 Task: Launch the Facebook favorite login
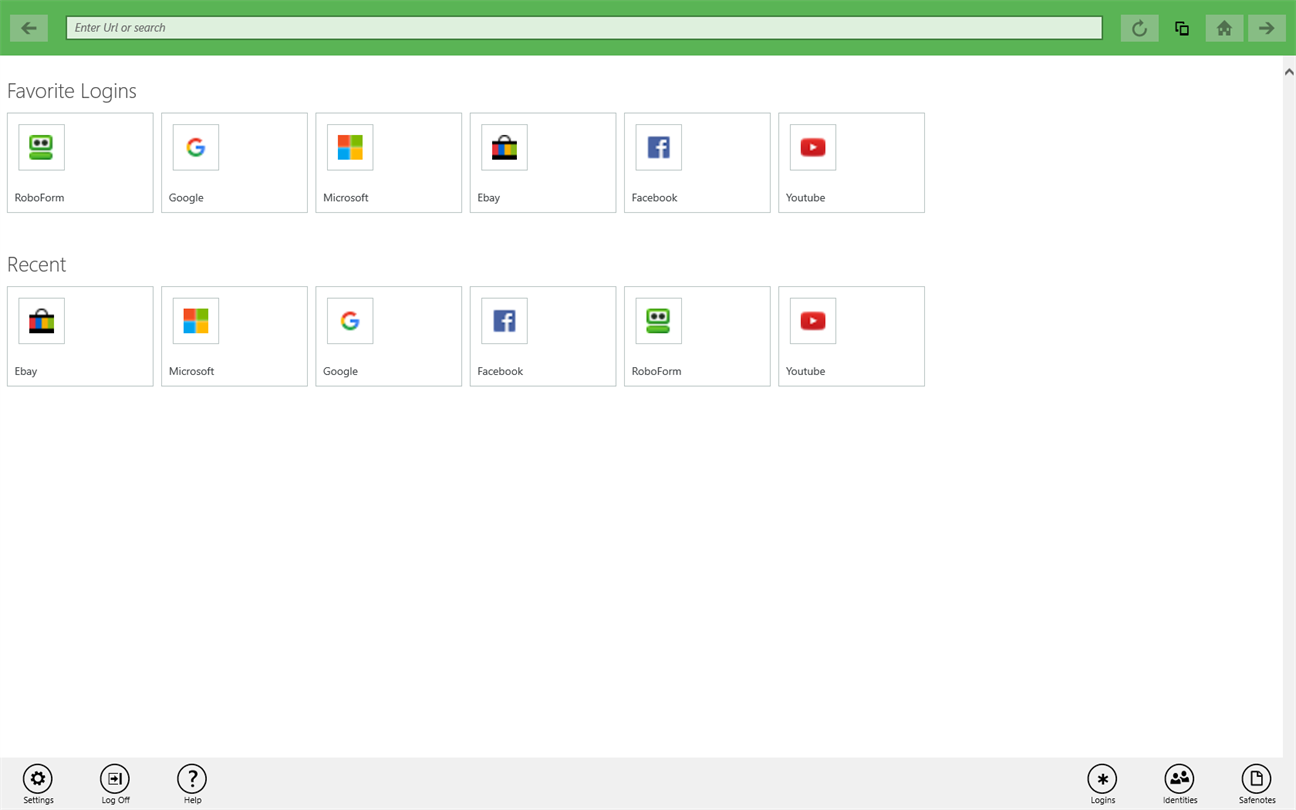click(x=697, y=162)
